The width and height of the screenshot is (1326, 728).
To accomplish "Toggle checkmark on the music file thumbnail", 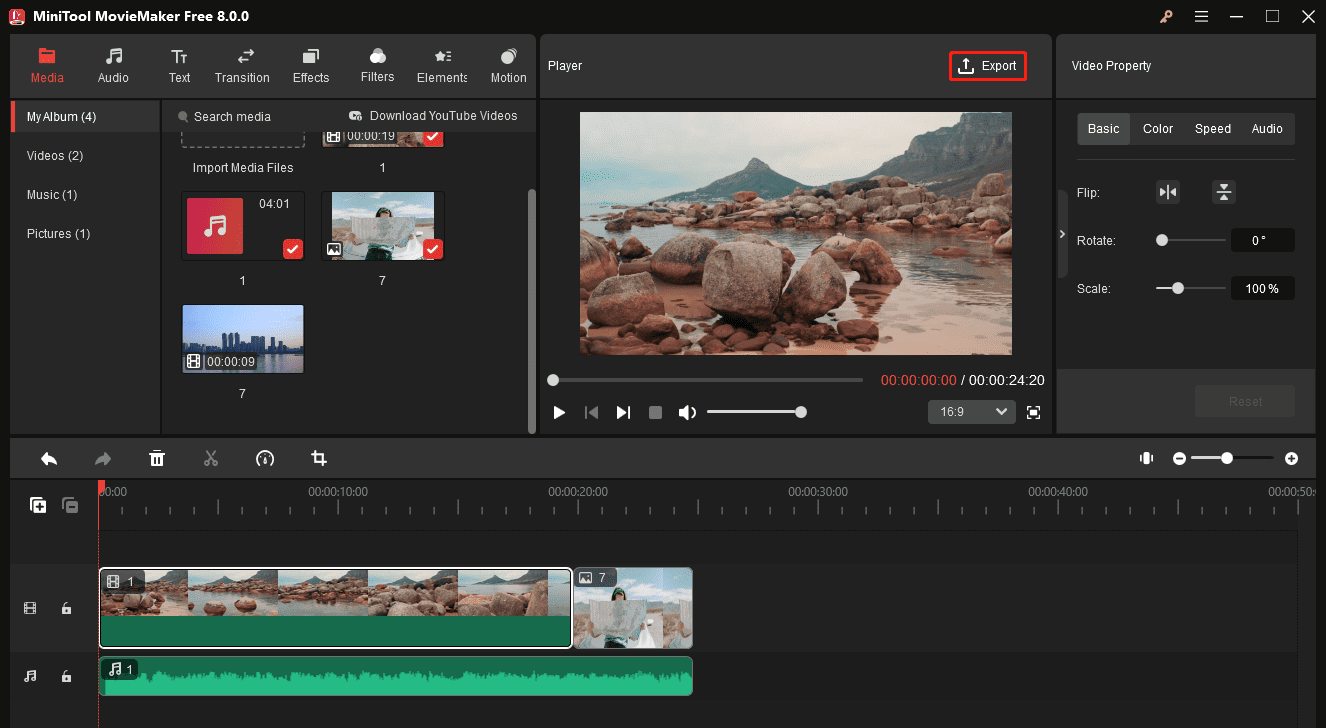I will coord(292,249).
